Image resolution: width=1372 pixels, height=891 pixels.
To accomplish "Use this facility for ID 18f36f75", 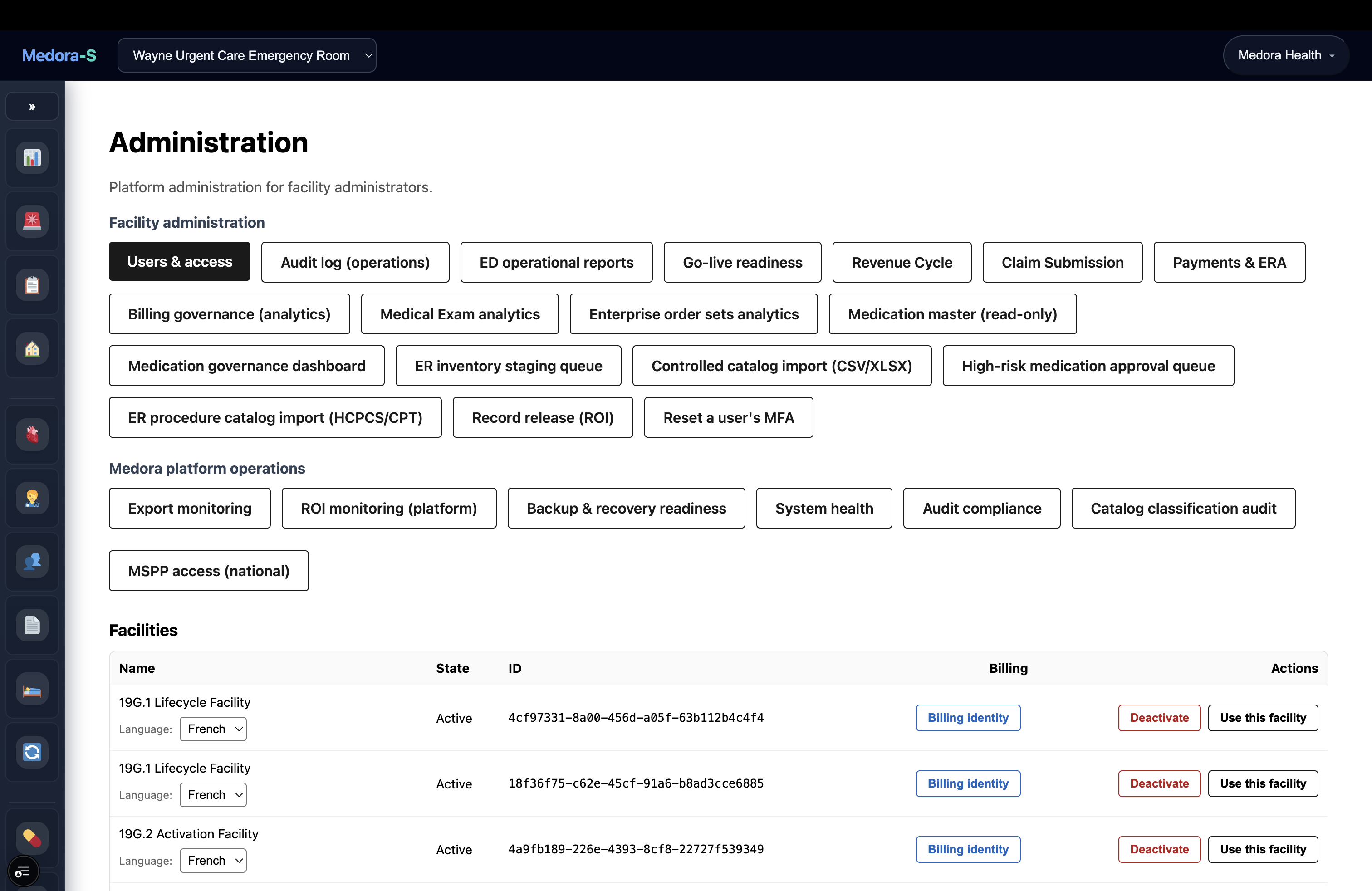I will click(x=1263, y=784).
